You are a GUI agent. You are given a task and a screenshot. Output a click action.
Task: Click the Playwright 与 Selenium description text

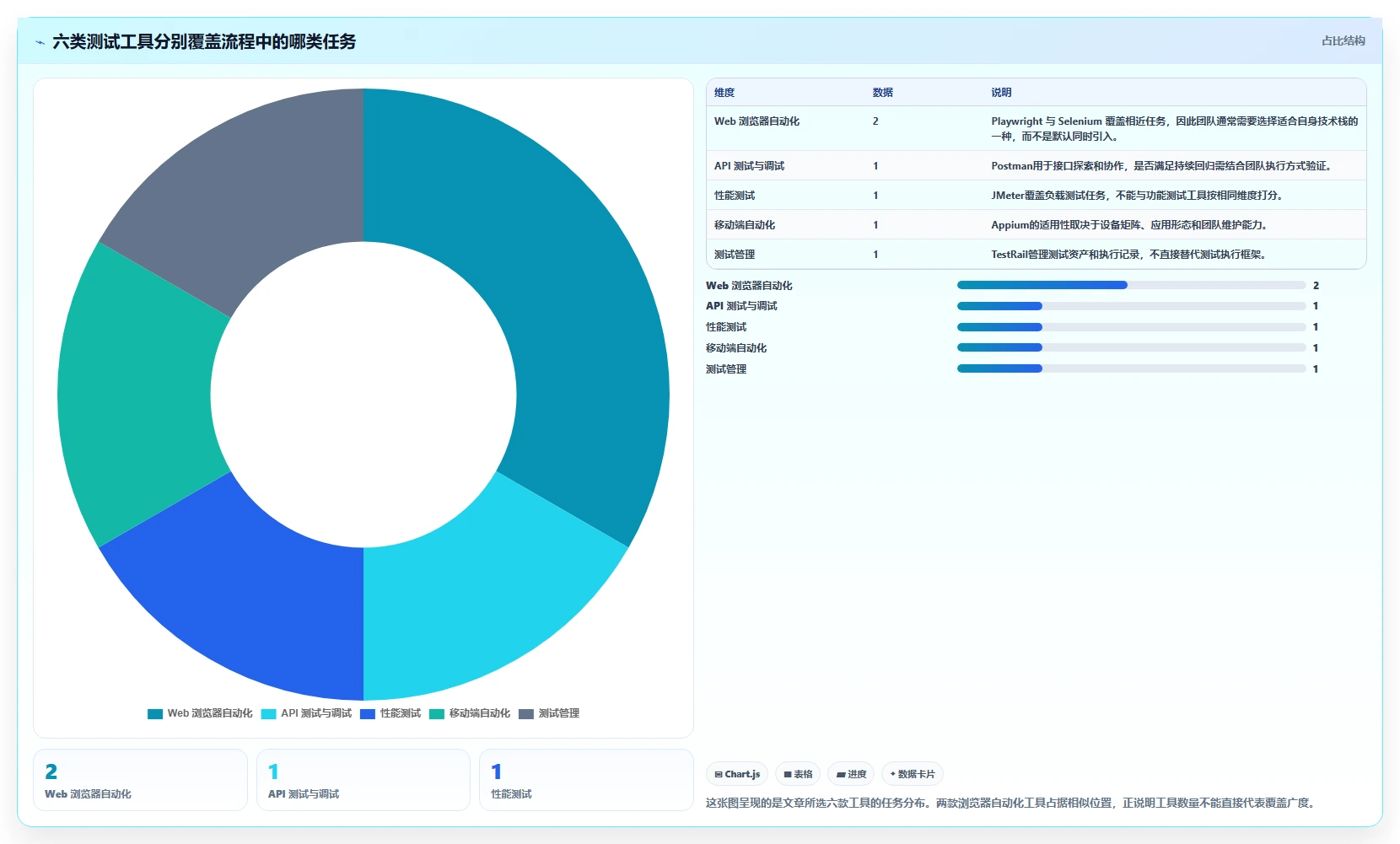click(x=1175, y=129)
